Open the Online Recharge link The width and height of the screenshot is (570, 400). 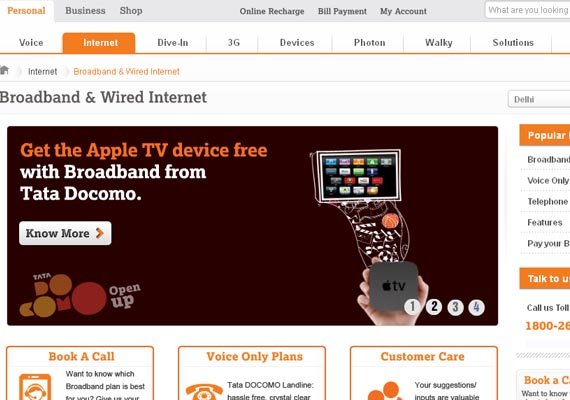coord(272,11)
